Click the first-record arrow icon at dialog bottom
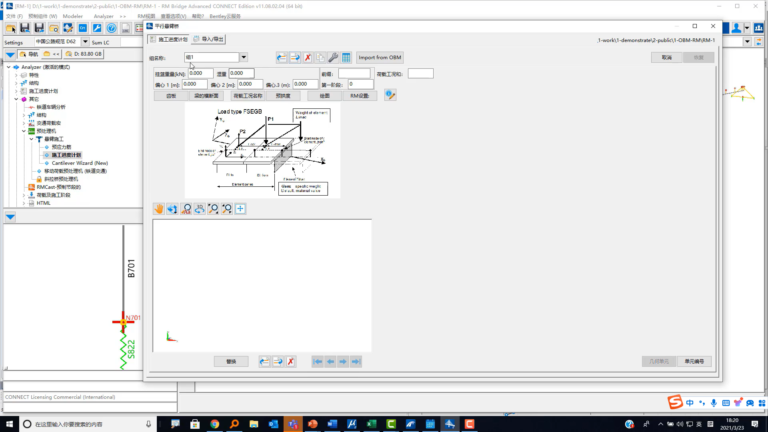 coord(317,361)
